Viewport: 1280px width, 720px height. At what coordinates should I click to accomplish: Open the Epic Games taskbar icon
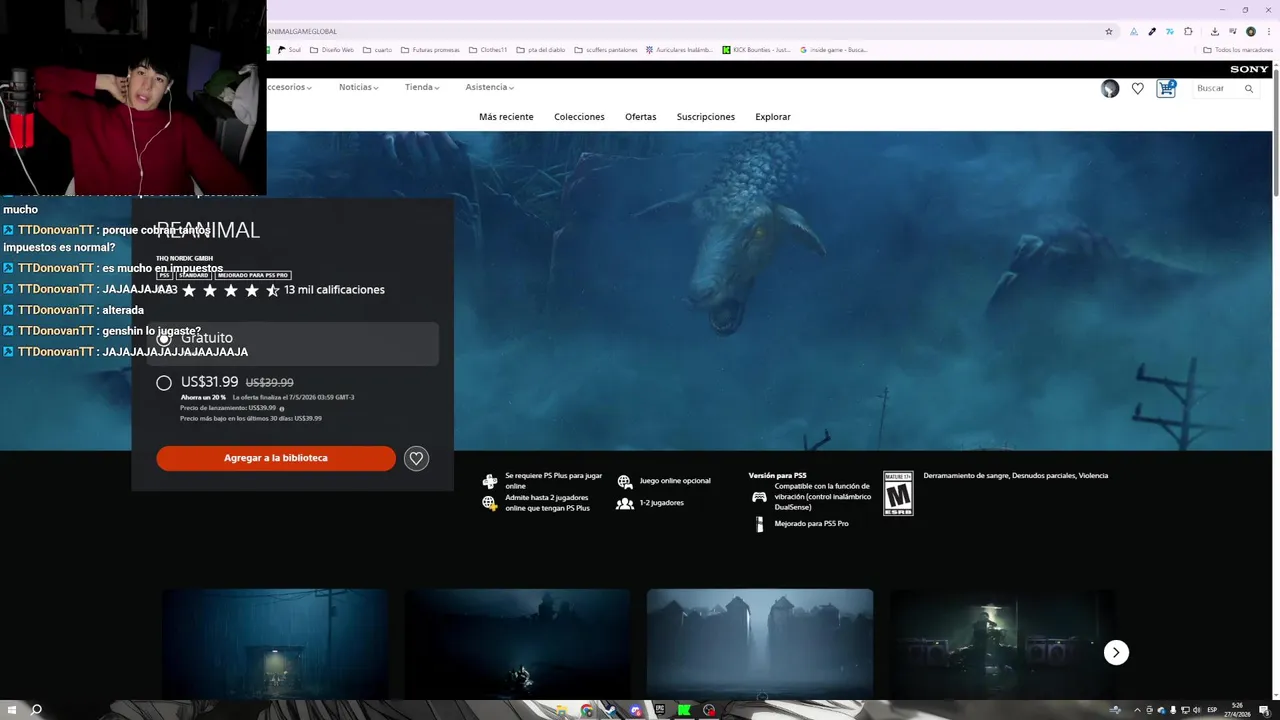coord(660,710)
